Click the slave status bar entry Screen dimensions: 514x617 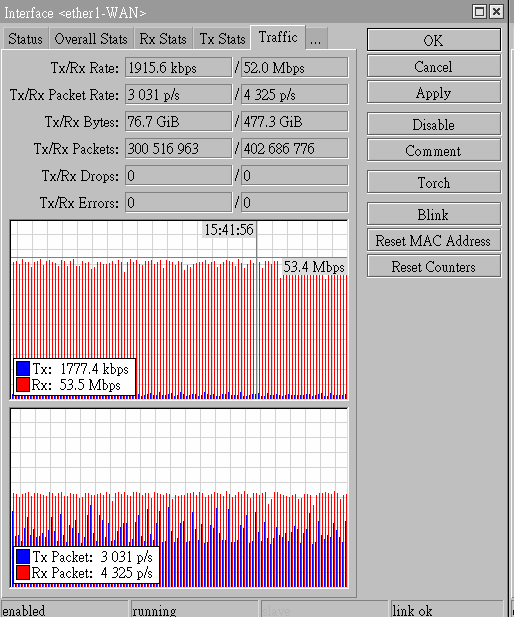coord(324,610)
